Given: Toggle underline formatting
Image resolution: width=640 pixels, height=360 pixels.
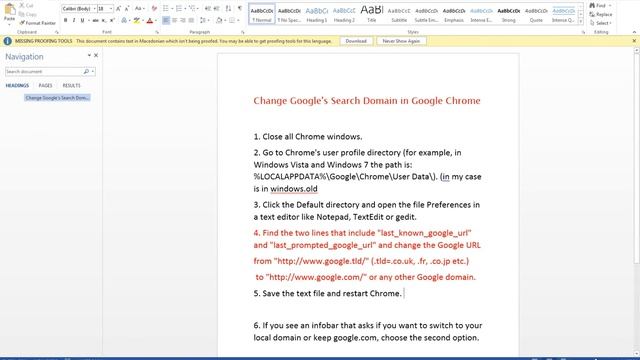Looking at the screenshot, I should [x=82, y=20].
